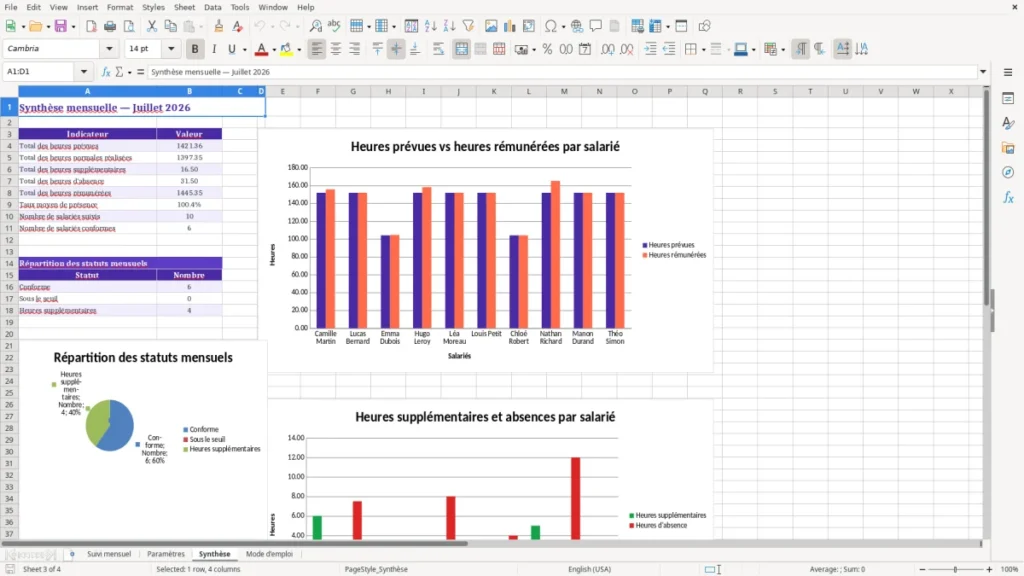The image size is (1024, 576).
Task: Switch to the Suivi mensuel sheet tab
Action: coord(109,554)
